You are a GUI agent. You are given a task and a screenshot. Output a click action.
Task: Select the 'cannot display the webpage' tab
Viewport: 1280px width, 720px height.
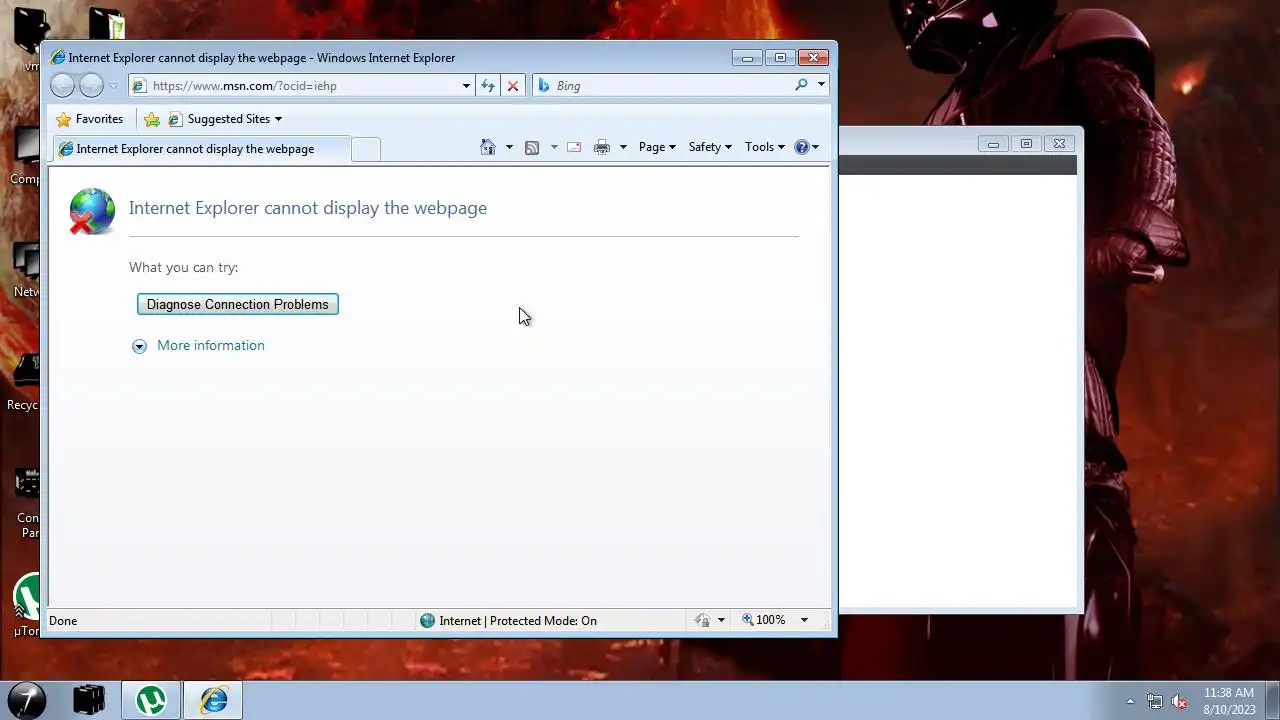click(200, 149)
